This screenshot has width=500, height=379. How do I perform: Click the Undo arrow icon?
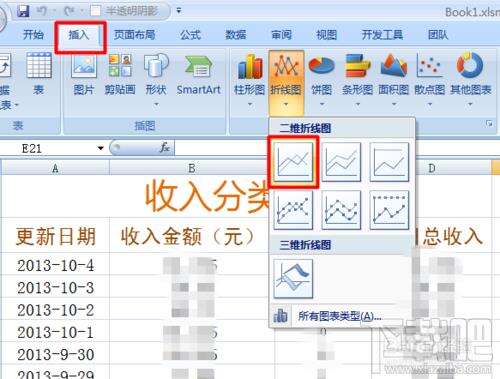click(42, 11)
